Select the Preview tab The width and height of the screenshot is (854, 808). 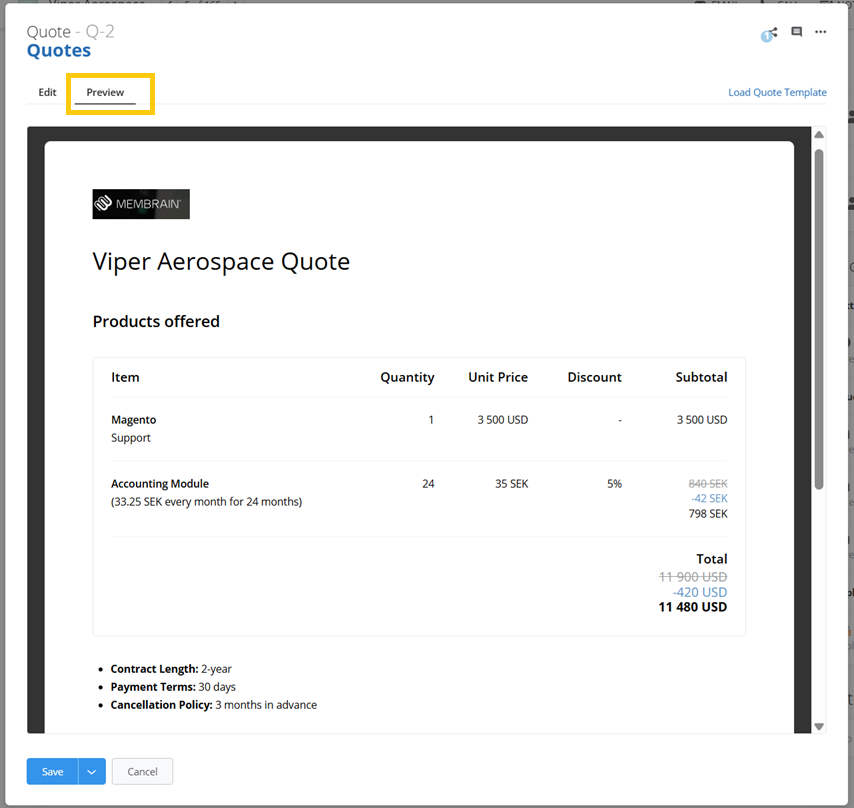[x=105, y=92]
